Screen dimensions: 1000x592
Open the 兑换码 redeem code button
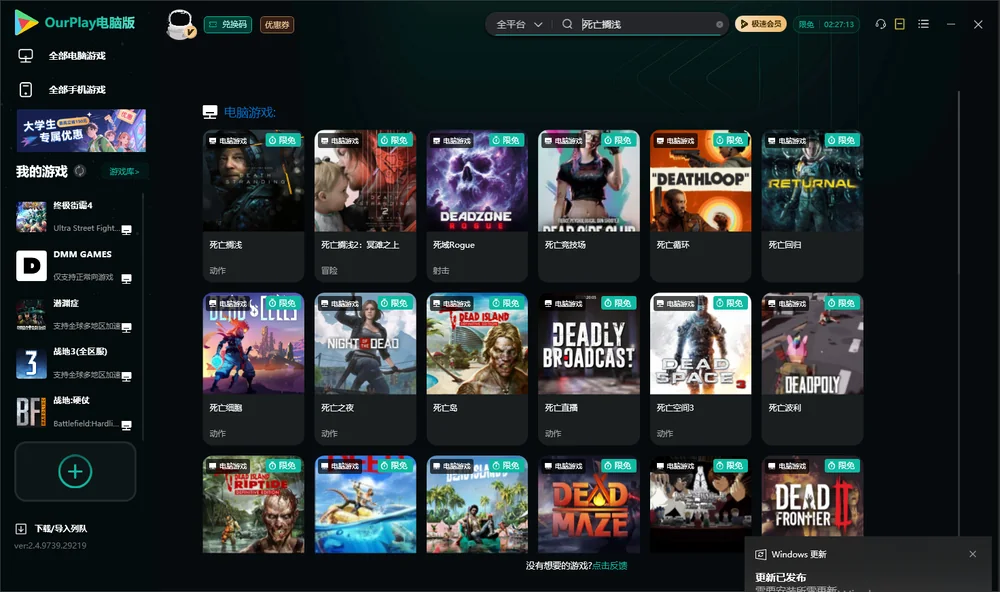(228, 25)
